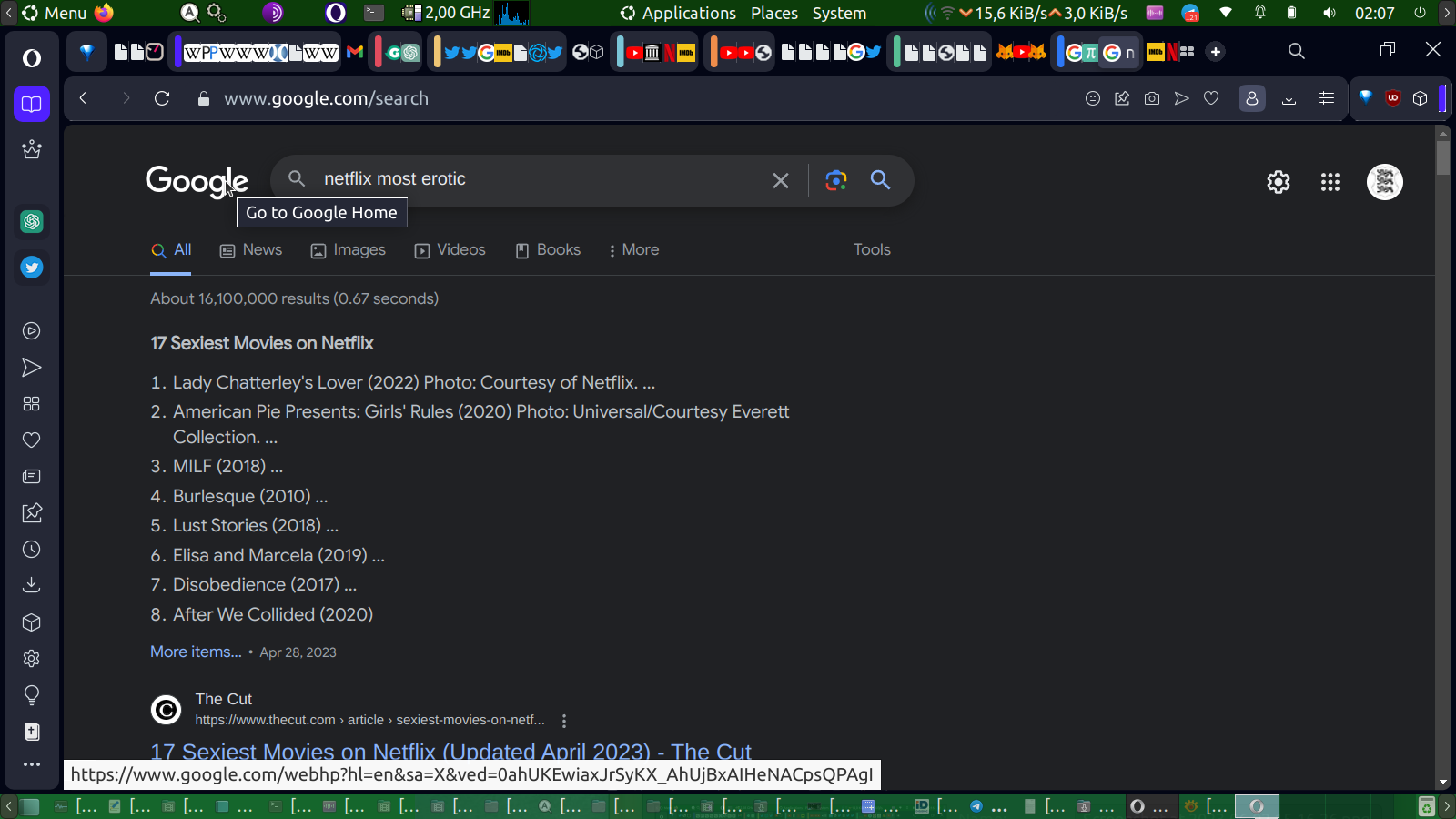Open the Opera profile account icon

(x=1252, y=98)
